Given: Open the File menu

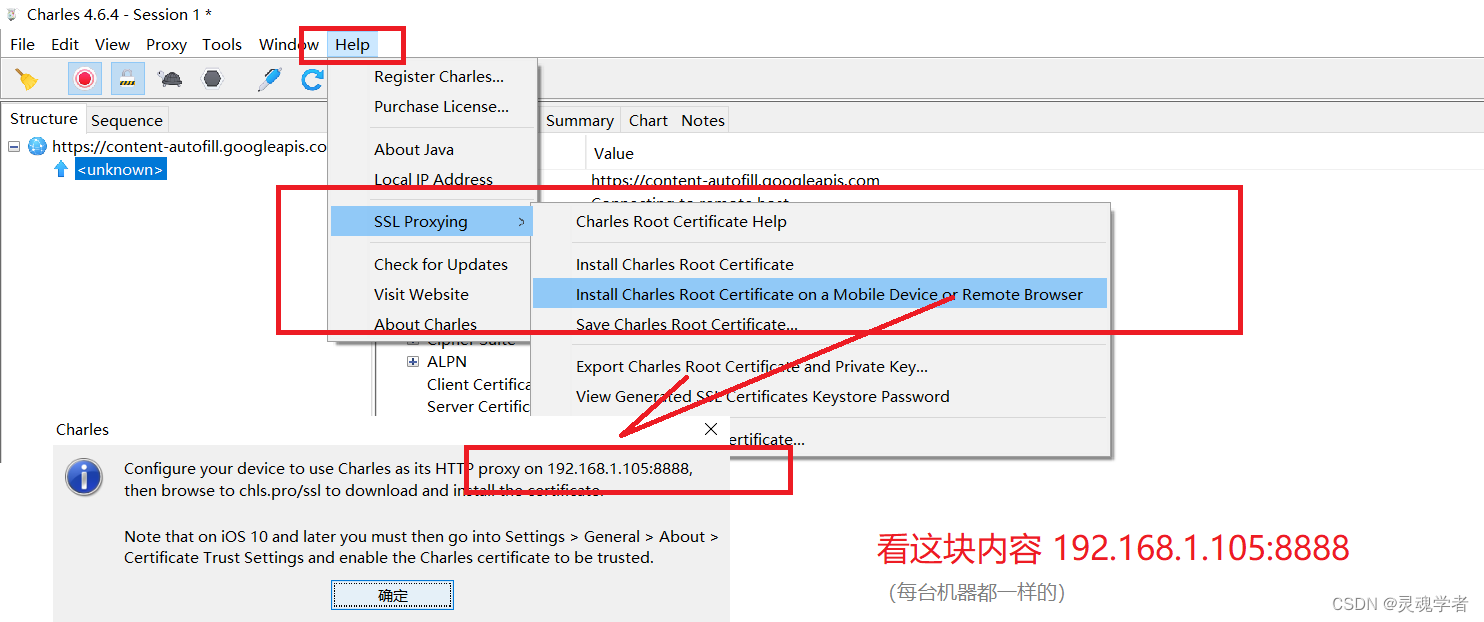Looking at the screenshot, I should [x=22, y=44].
